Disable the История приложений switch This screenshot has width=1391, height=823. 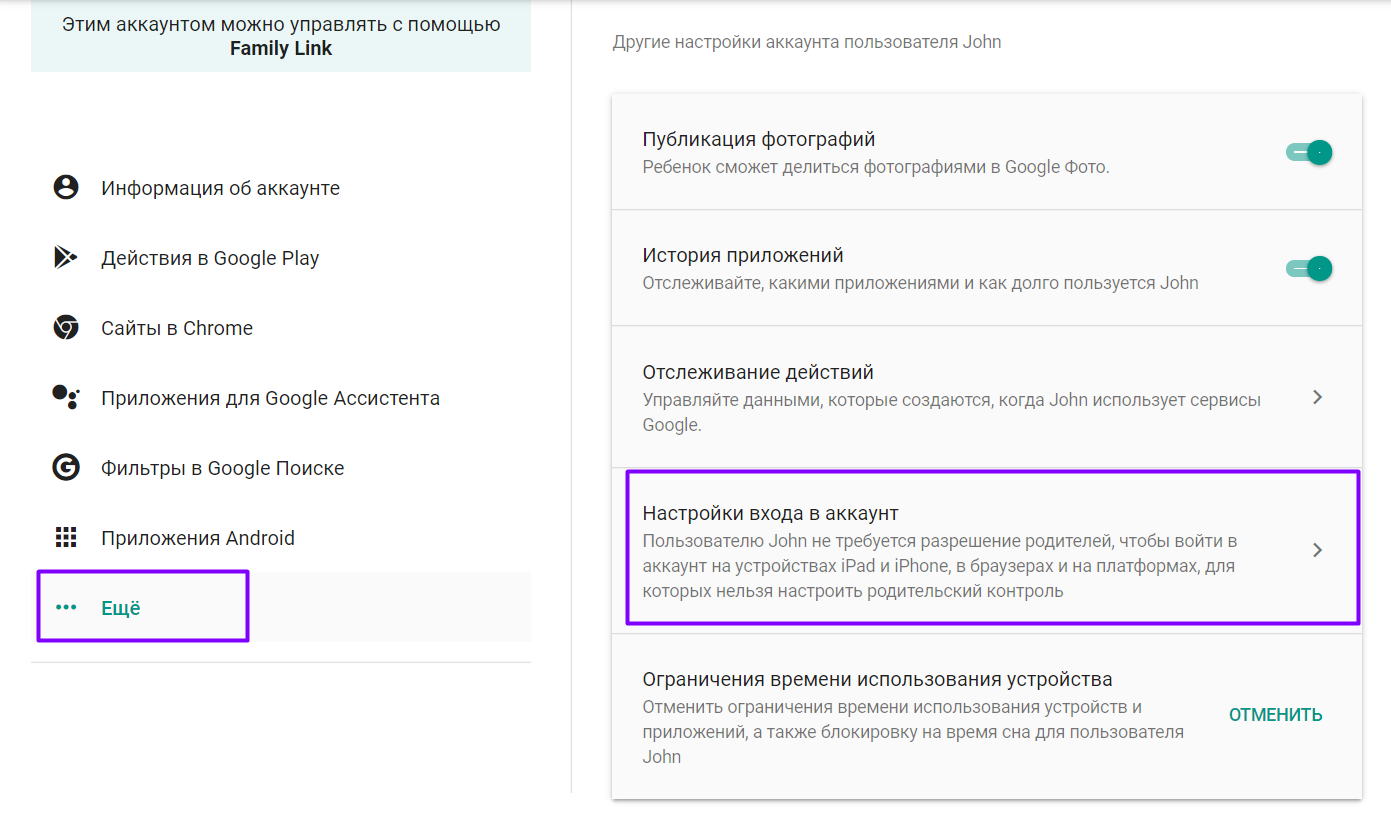coord(1309,268)
